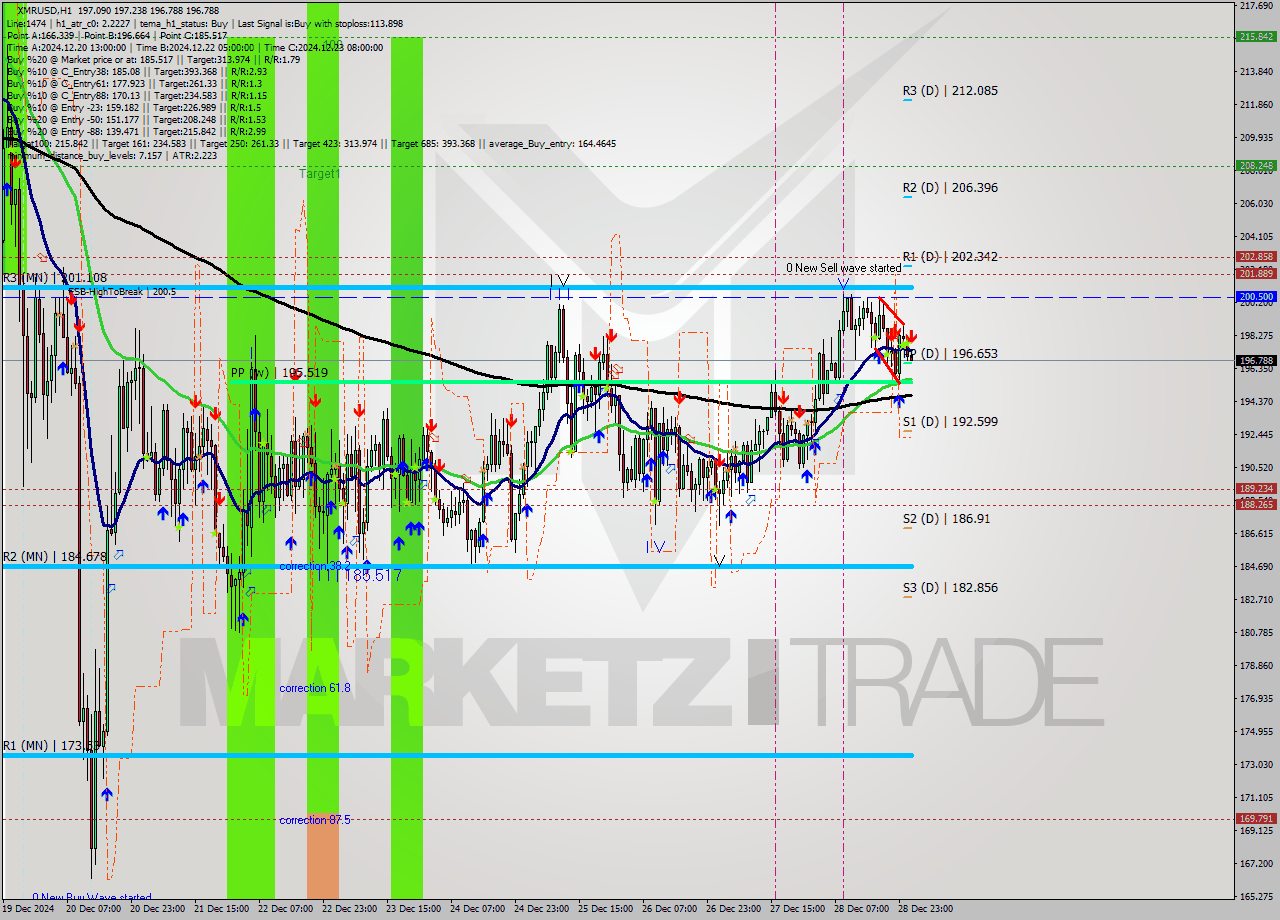This screenshot has width=1280, height=920.
Task: Click the 'FSB-HighToBreak | 200.5' label
Action: click(x=122, y=292)
